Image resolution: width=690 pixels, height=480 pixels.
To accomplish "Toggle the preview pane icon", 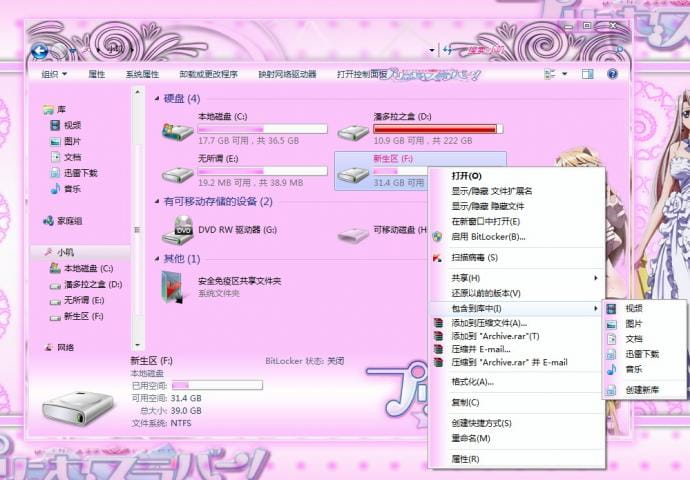I will 587,74.
